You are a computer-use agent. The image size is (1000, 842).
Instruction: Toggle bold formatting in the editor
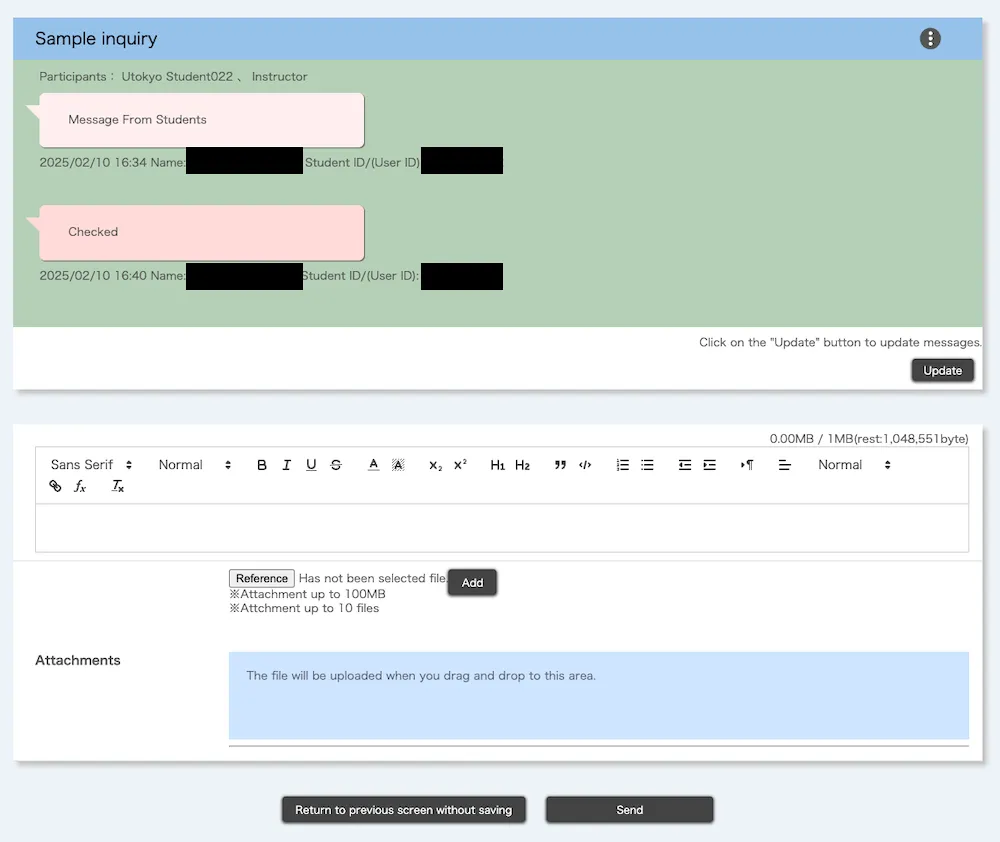click(262, 465)
